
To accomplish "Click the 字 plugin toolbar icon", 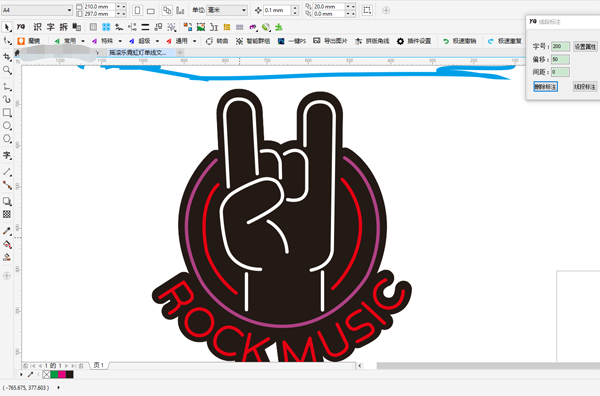I will pyautogui.click(x=51, y=27).
